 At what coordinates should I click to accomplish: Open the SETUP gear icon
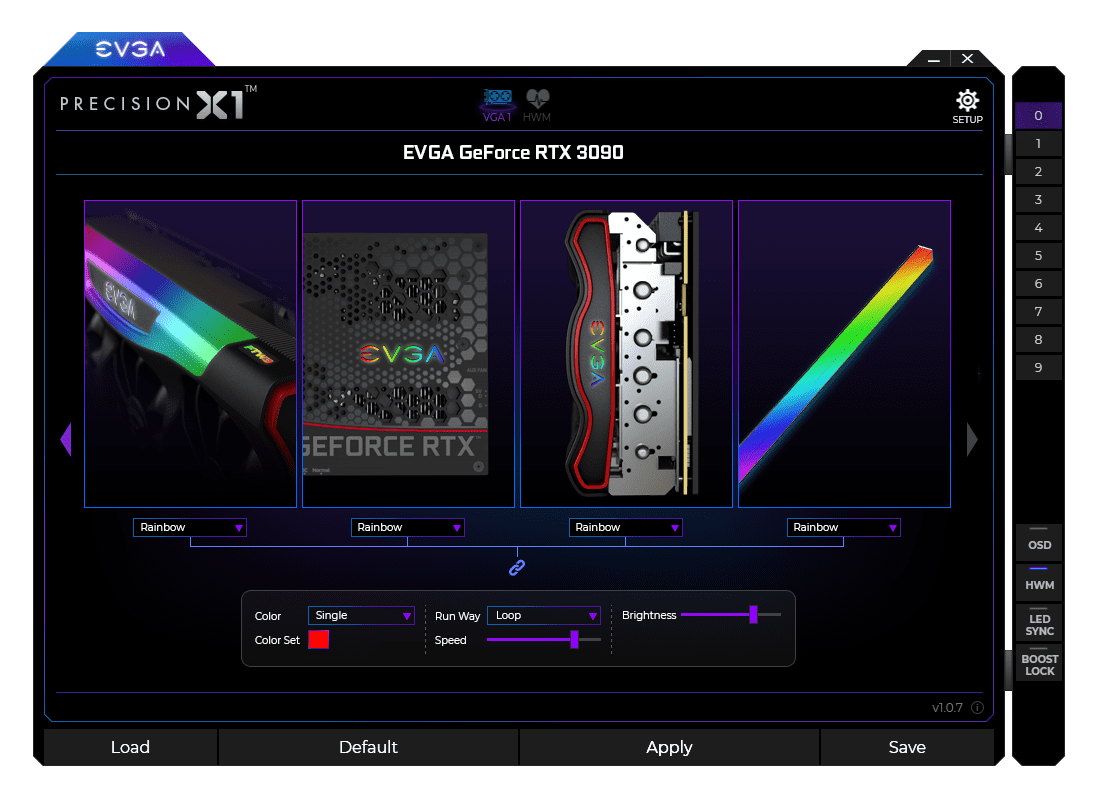pos(967,107)
